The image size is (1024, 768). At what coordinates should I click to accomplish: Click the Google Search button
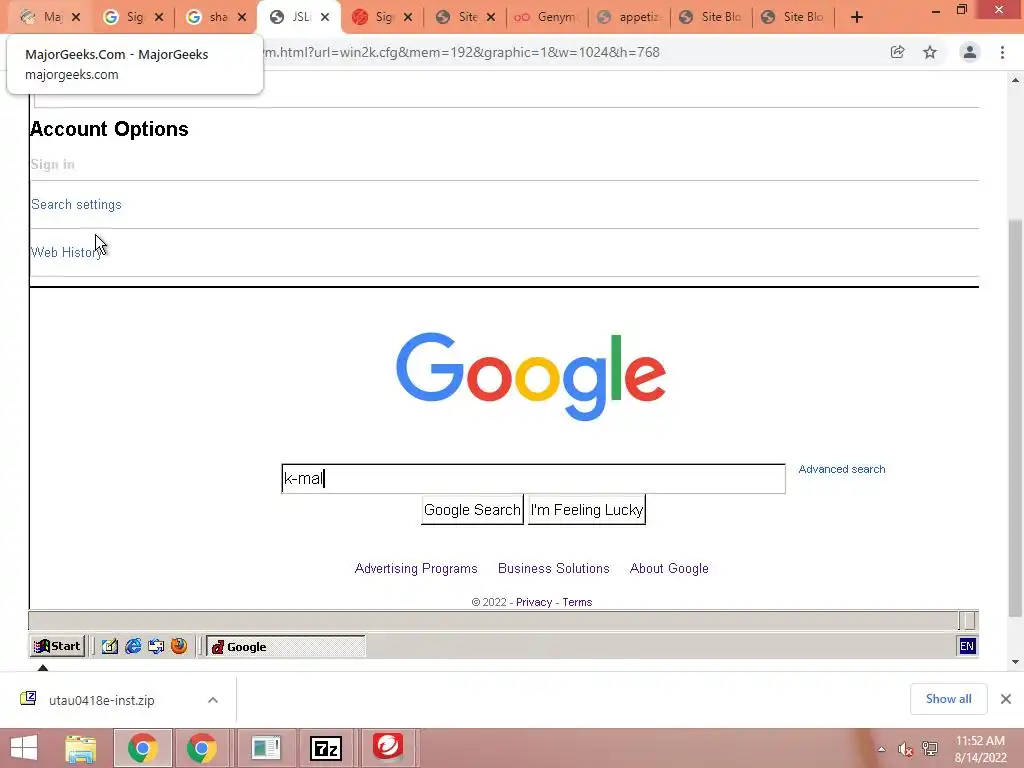point(472,510)
